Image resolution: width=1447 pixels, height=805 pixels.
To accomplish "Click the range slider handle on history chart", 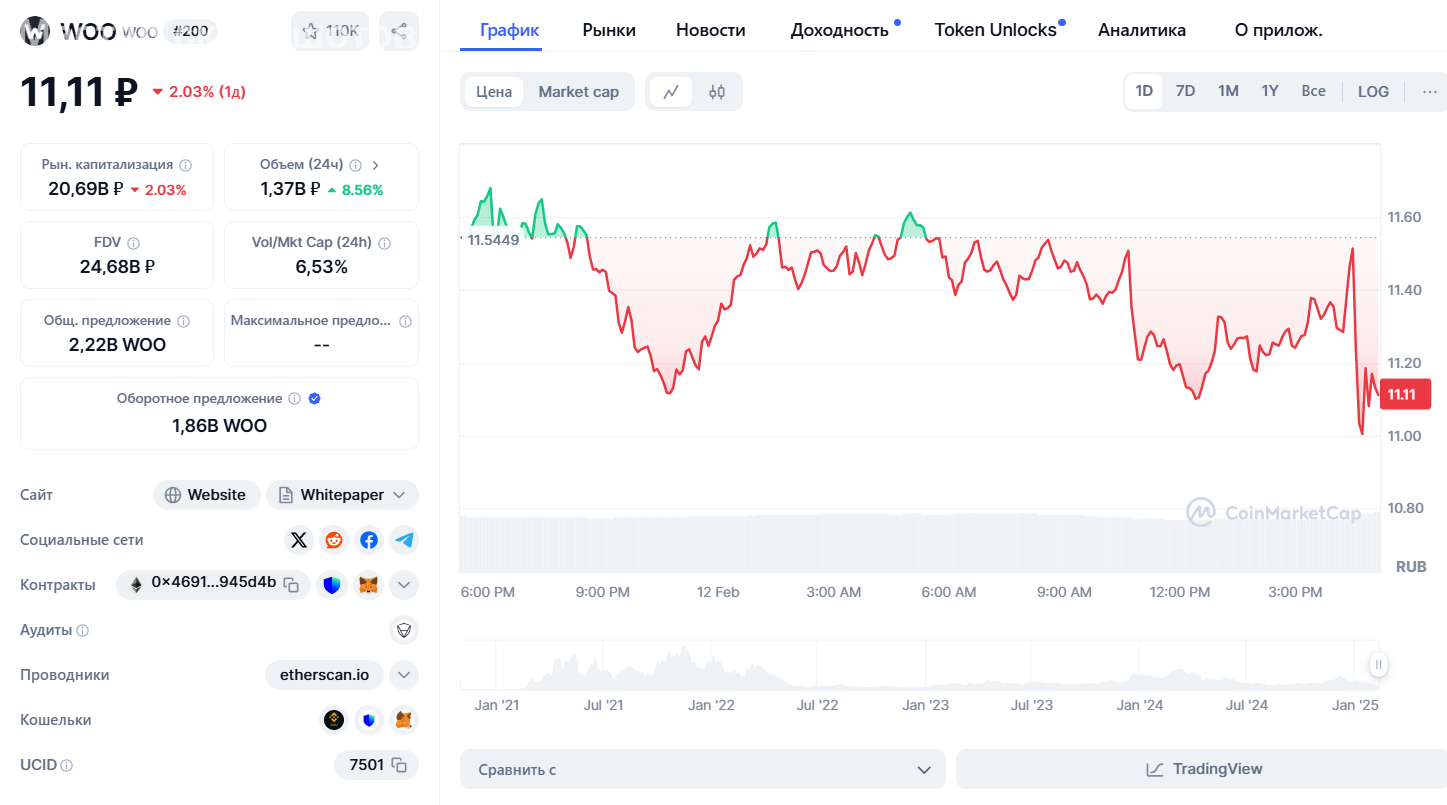I will coord(1379,664).
